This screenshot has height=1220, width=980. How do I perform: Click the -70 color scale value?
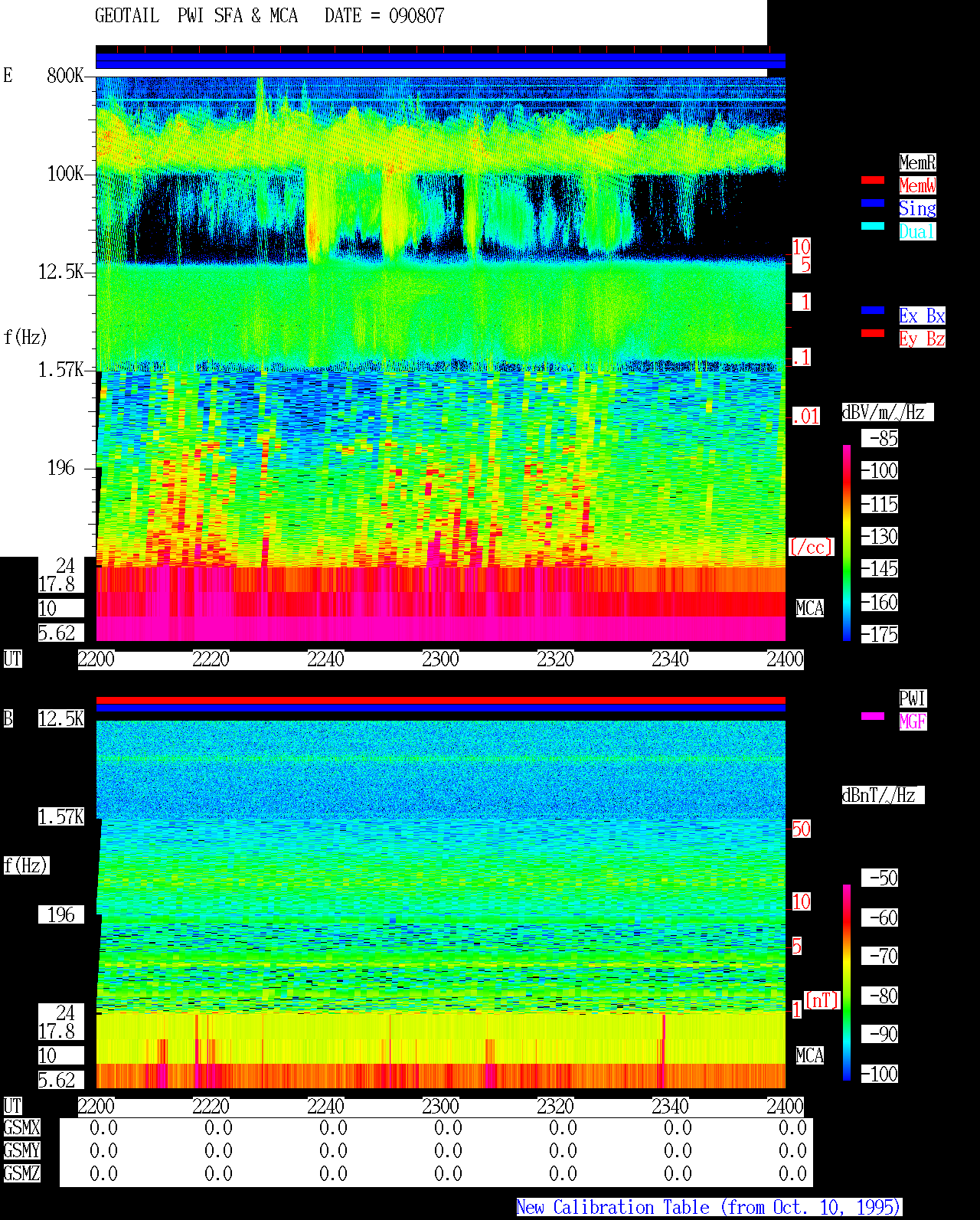click(880, 956)
